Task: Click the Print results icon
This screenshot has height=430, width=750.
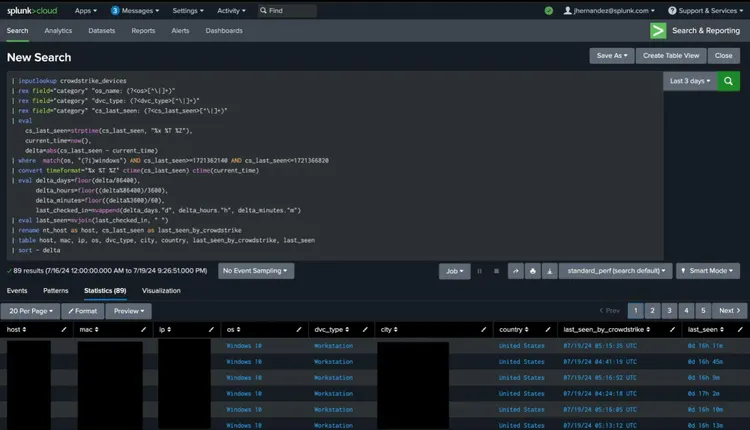Action: (x=532, y=271)
